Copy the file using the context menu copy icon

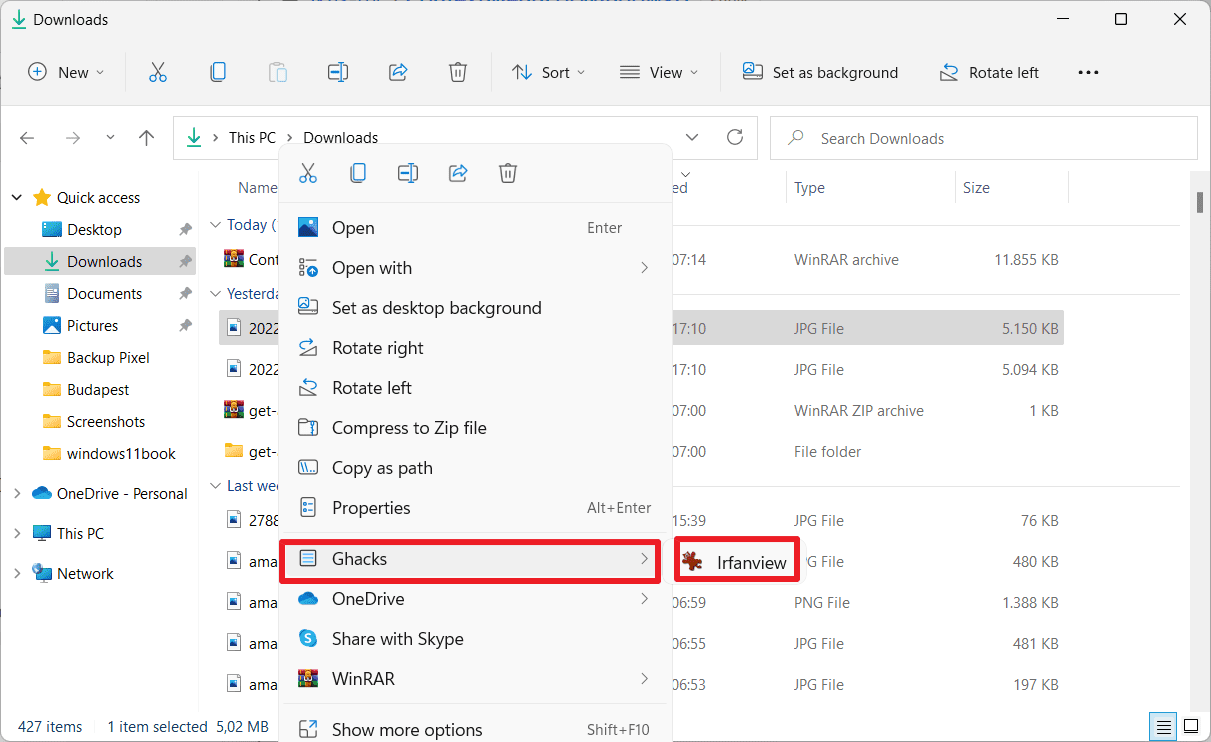point(357,172)
